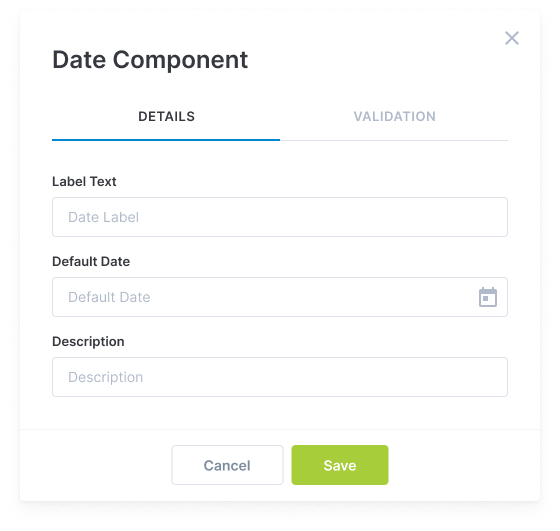Cancel the date component changes
The height and width of the screenshot is (531, 560).
227,465
